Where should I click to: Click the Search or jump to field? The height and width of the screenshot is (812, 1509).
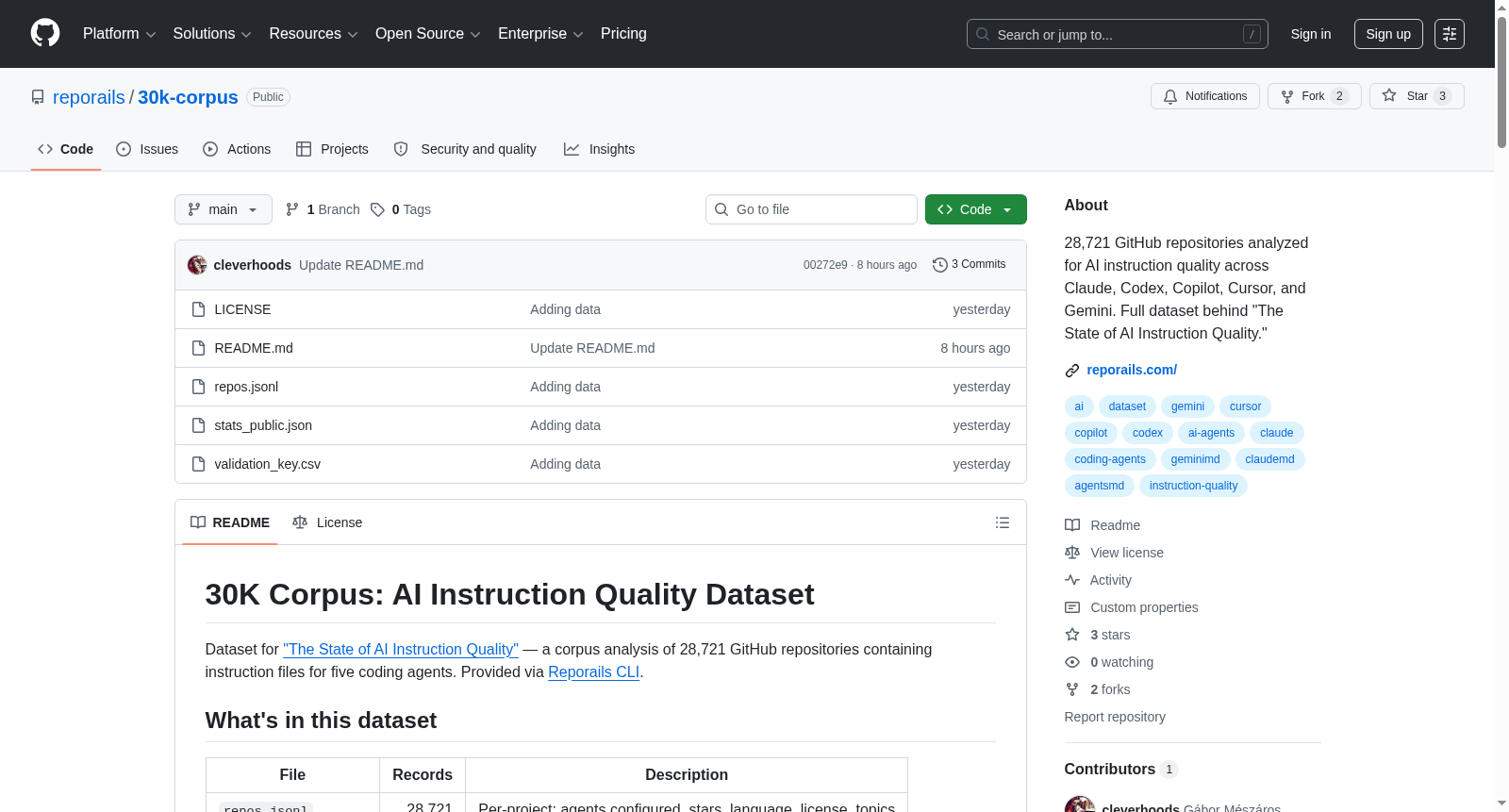pyautogui.click(x=1118, y=34)
